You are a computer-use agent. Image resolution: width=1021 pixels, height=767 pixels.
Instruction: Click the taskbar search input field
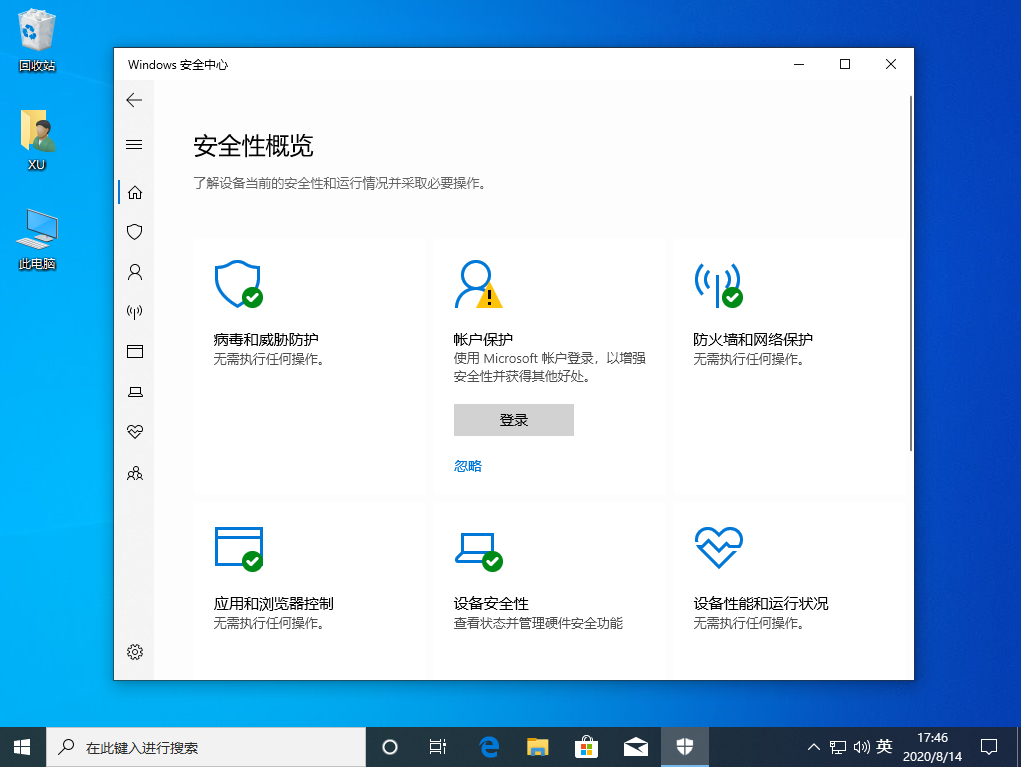coord(200,746)
